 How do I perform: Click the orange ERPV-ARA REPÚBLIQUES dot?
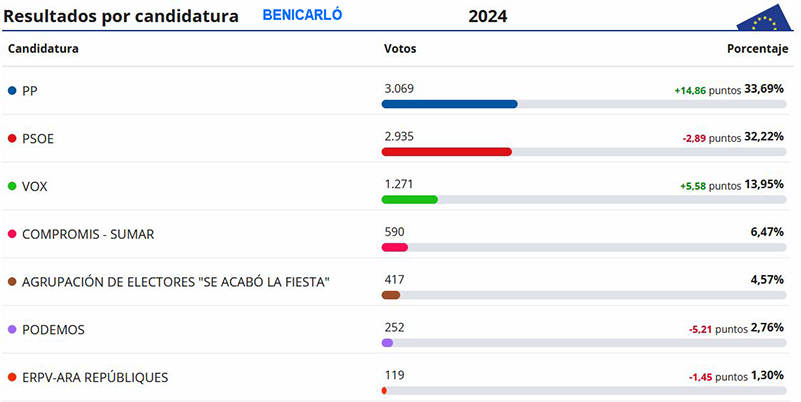point(12,377)
